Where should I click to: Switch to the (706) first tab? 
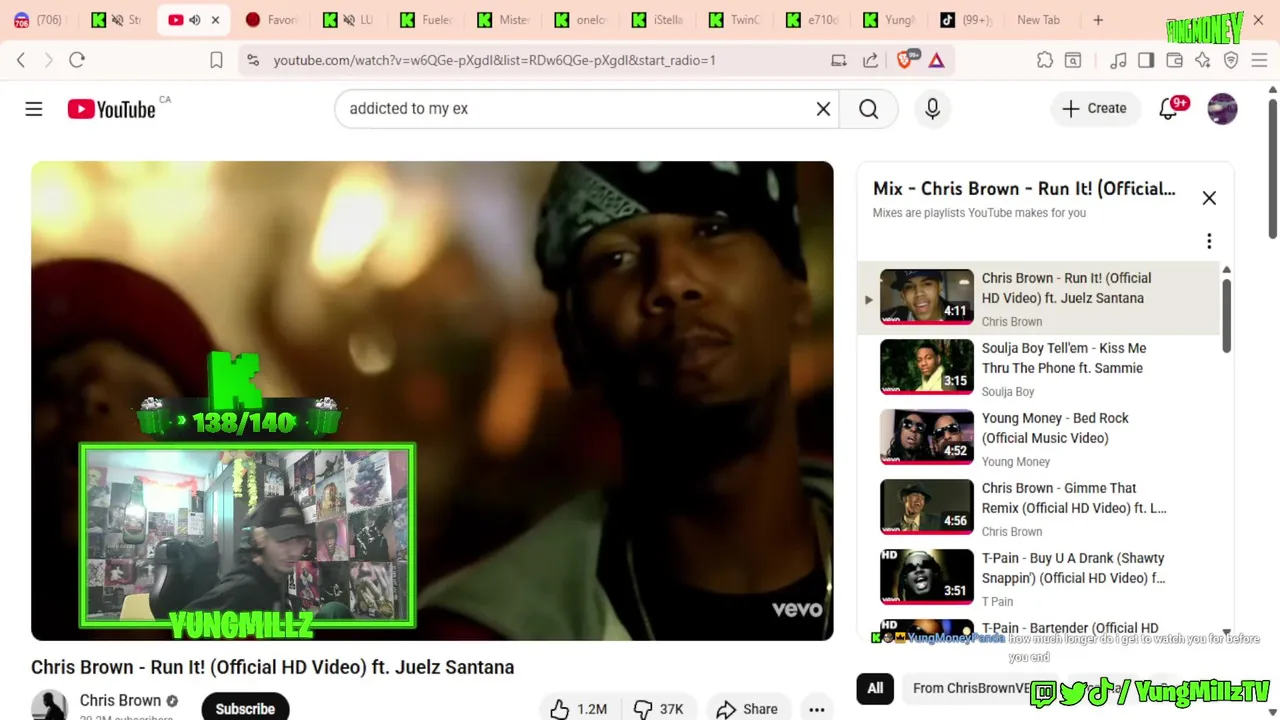tap(40, 20)
